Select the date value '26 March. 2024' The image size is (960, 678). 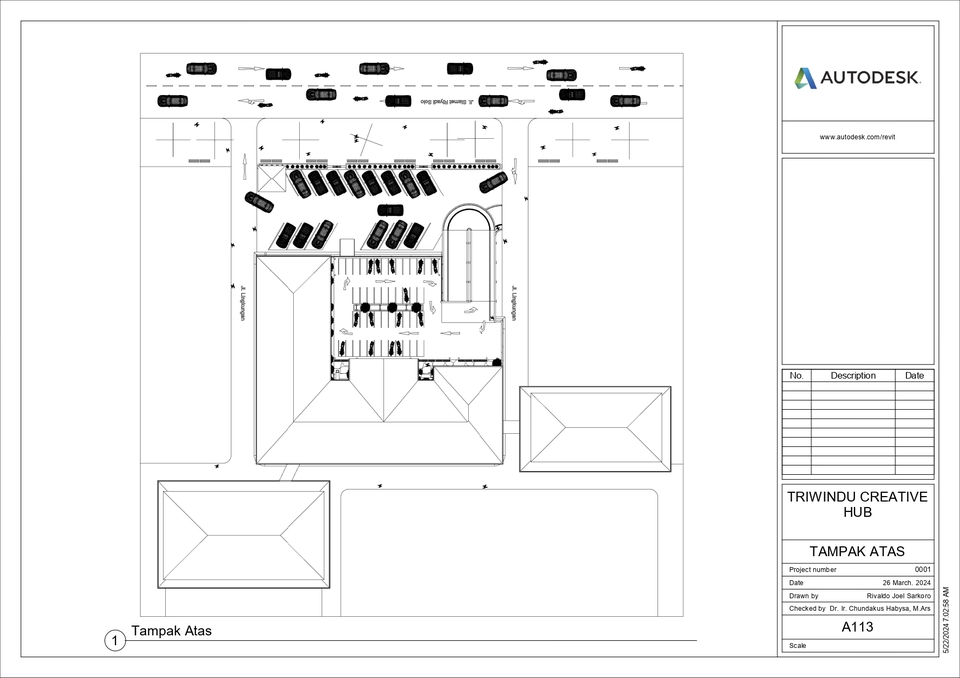906,582
